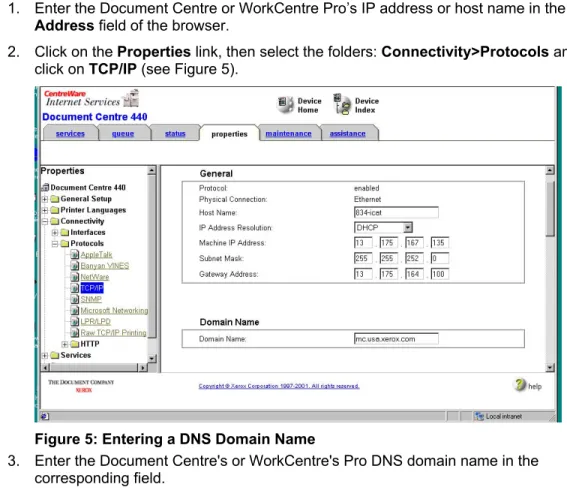The width and height of the screenshot is (567, 496).
Task: Click the SNMP page icon
Action: click(74, 299)
